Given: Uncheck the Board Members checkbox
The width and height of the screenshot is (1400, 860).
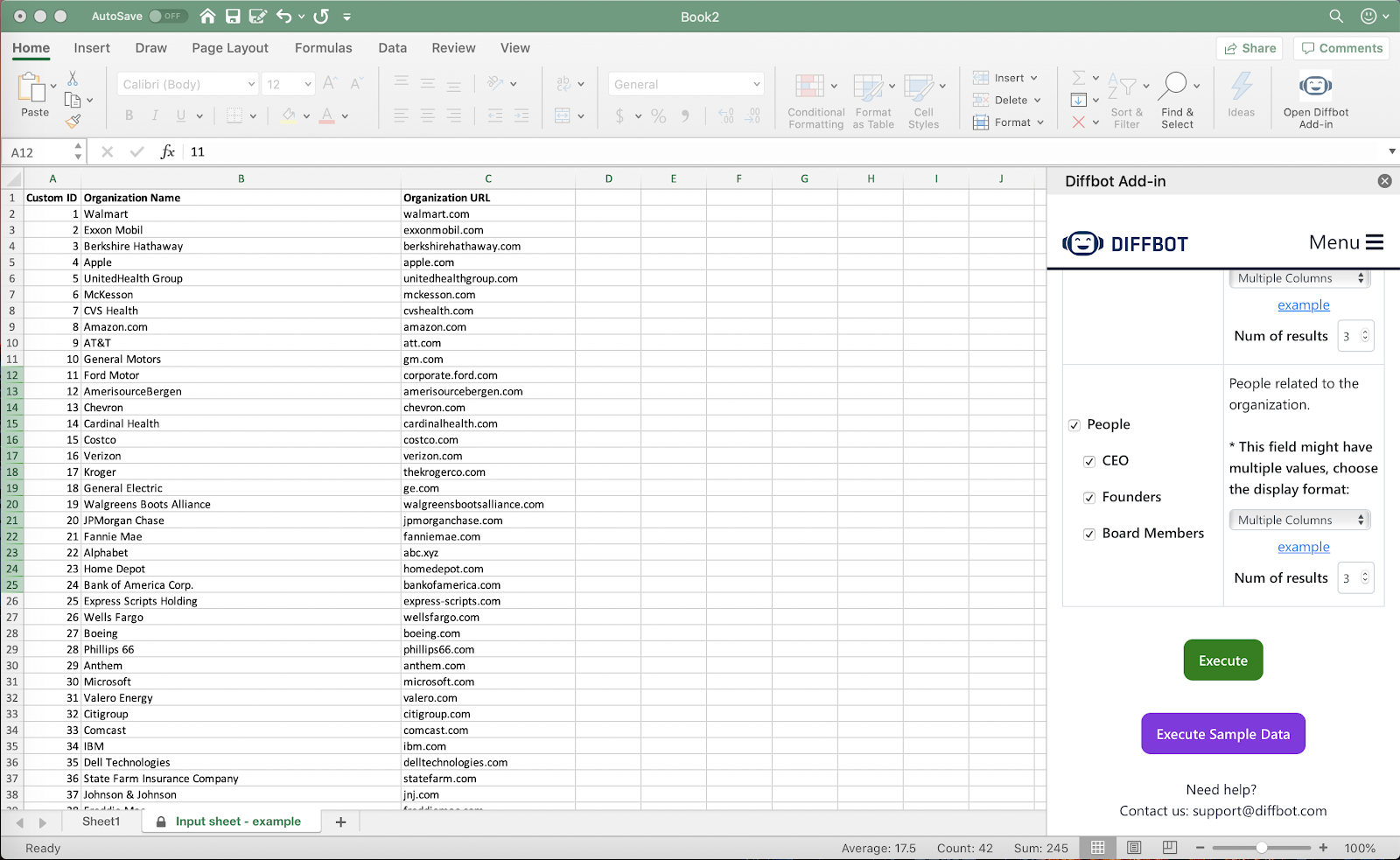Looking at the screenshot, I should [x=1089, y=534].
